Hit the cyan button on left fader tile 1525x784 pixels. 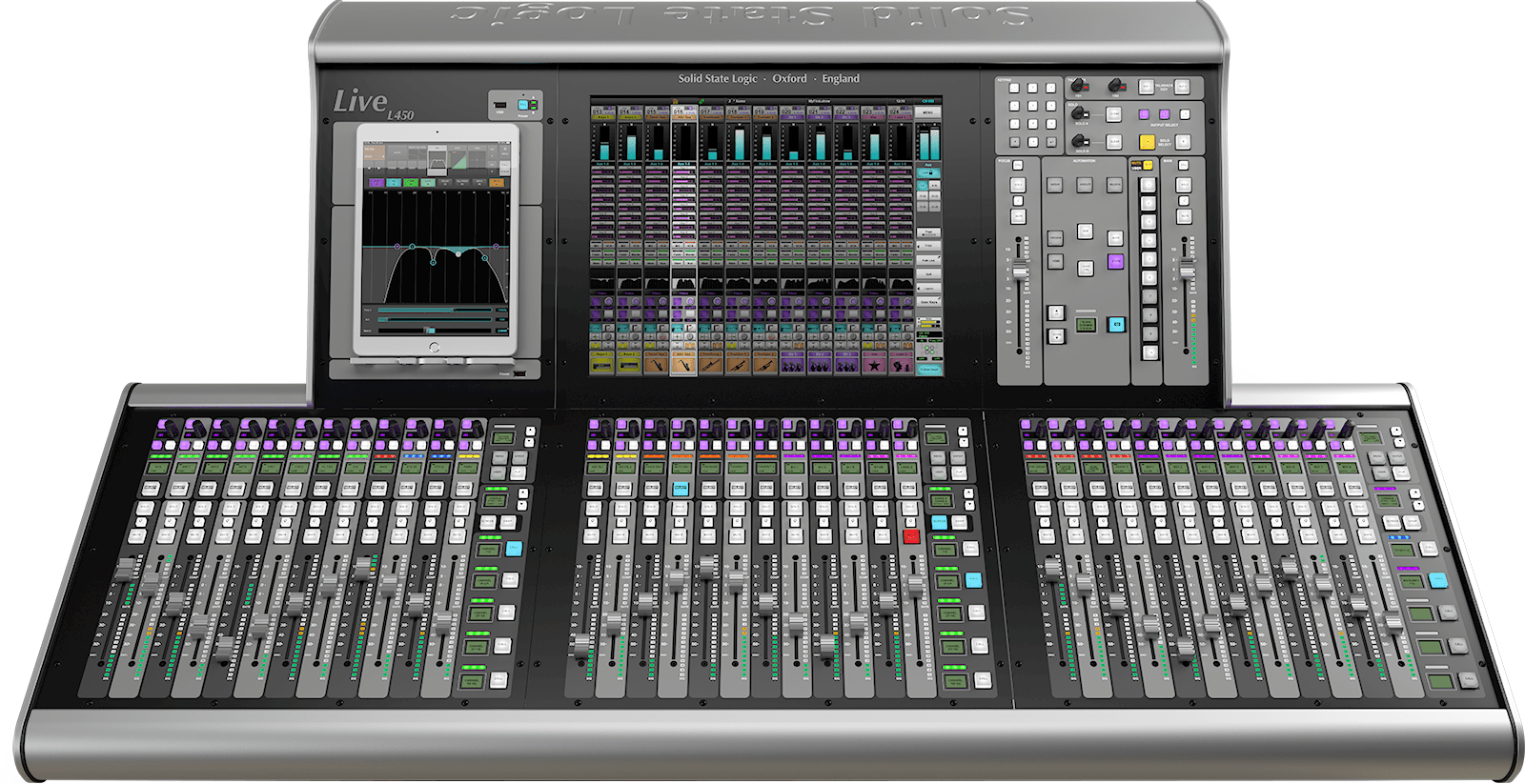coord(514,549)
